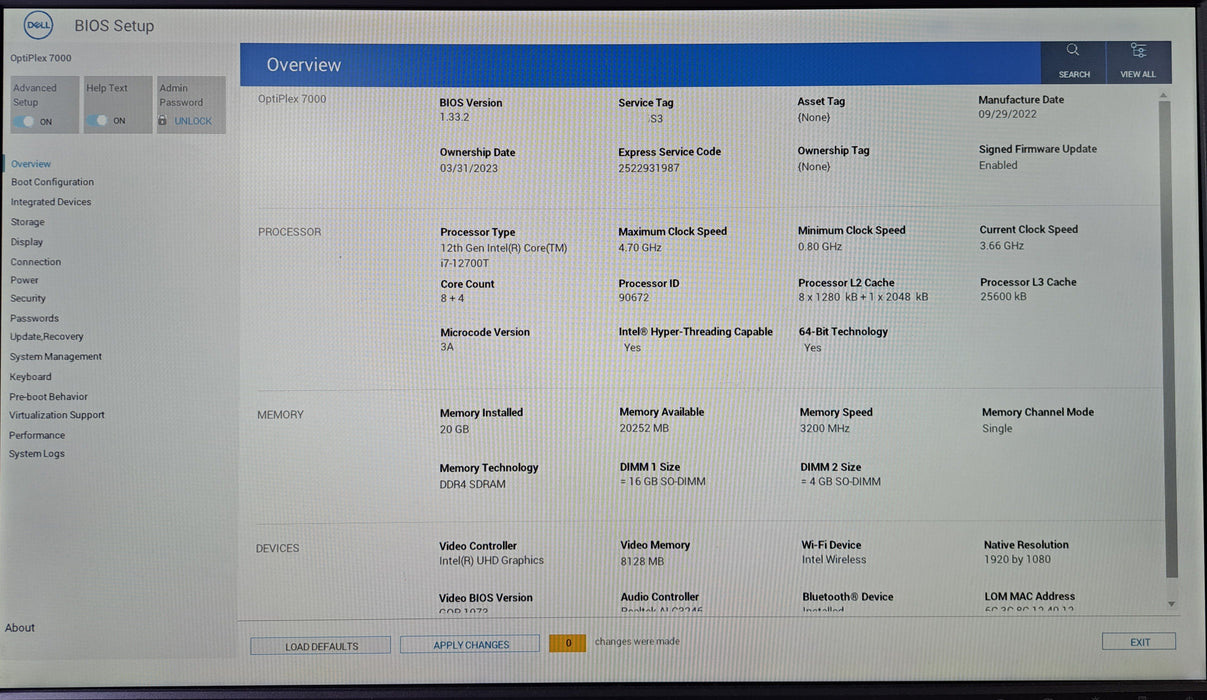Click Core Count value 8 + 4
The height and width of the screenshot is (700, 1207).
(x=453, y=299)
